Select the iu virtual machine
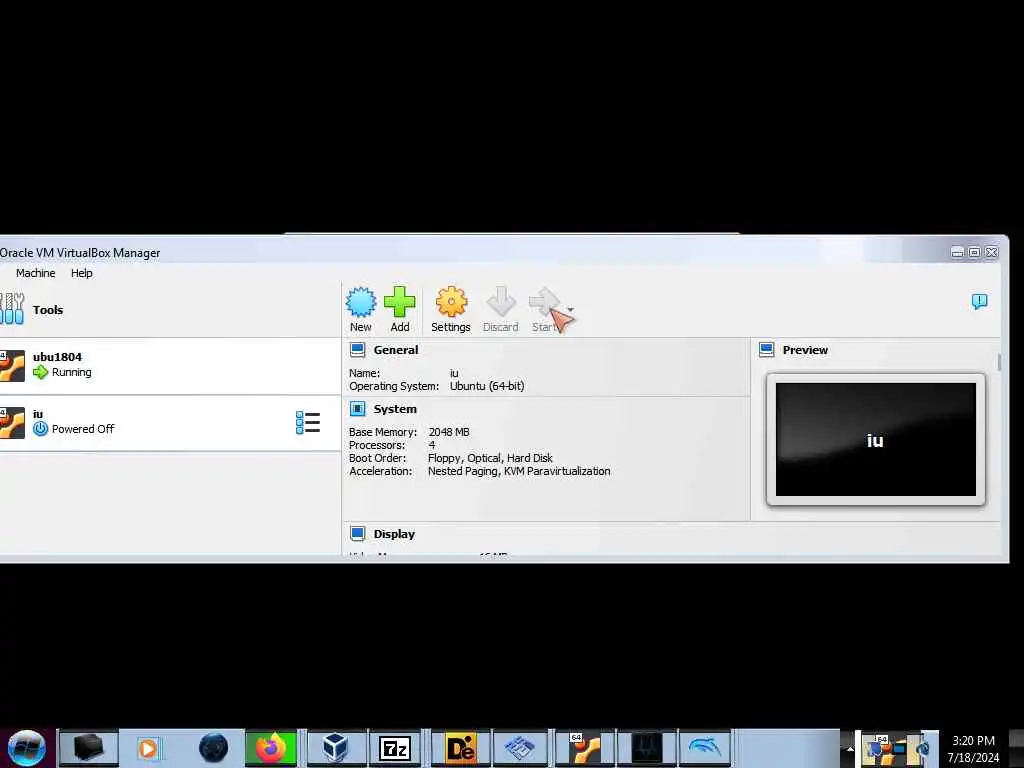The height and width of the screenshot is (768, 1024). coord(170,423)
